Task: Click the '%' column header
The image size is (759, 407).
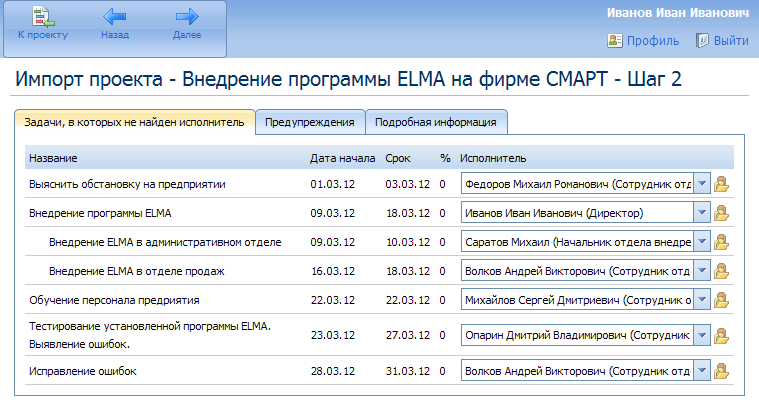Action: [445, 158]
